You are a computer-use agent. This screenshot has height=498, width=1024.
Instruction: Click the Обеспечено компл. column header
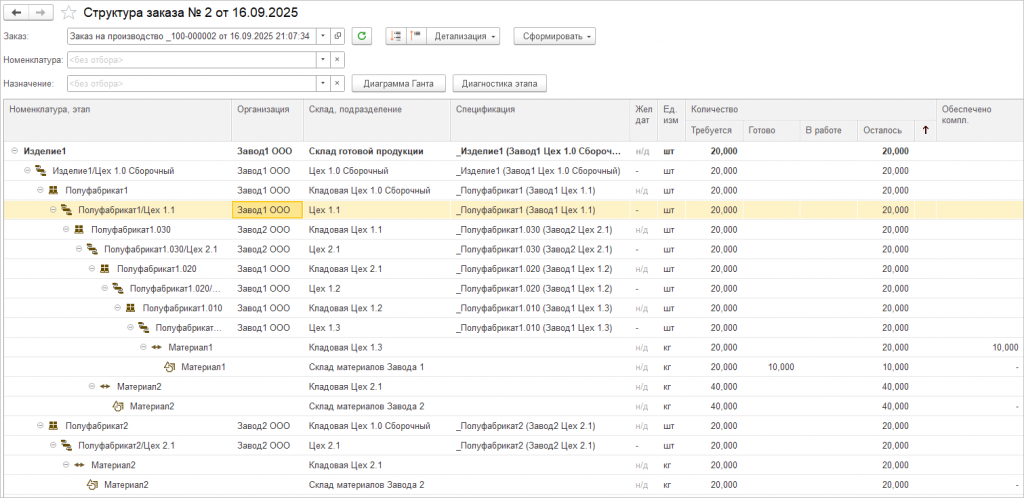[x=980, y=120]
